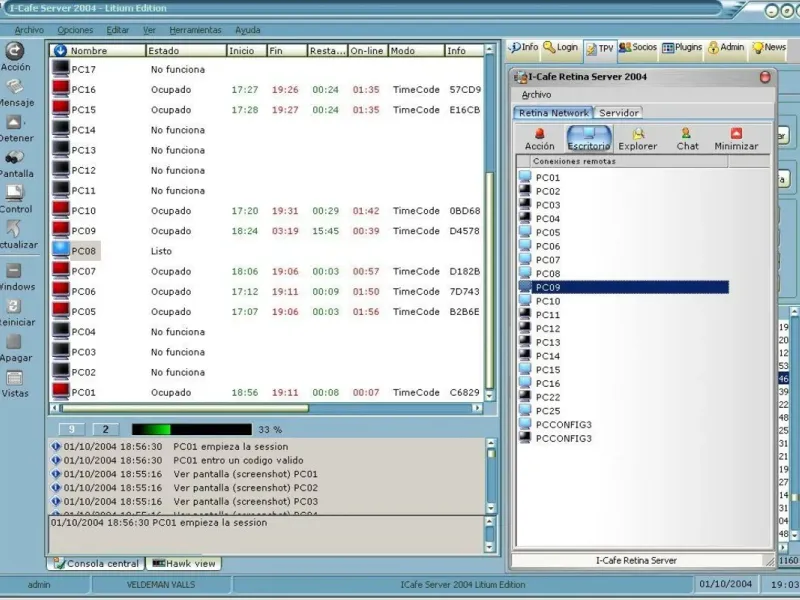Screen dimensions: 800x600
Task: Click the event log's scroll up arrow
Action: coord(490,443)
